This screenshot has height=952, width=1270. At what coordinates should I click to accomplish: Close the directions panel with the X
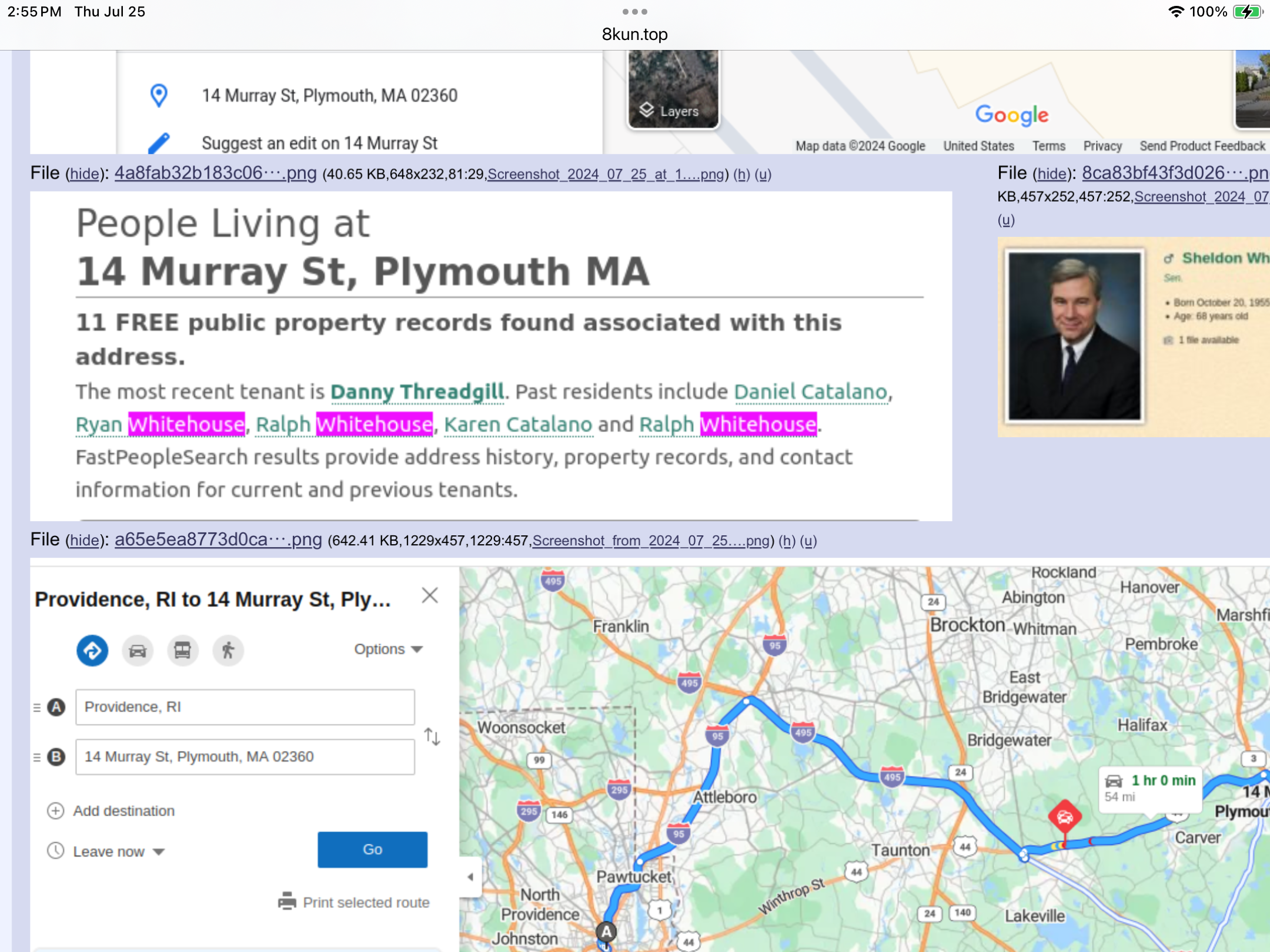point(430,595)
